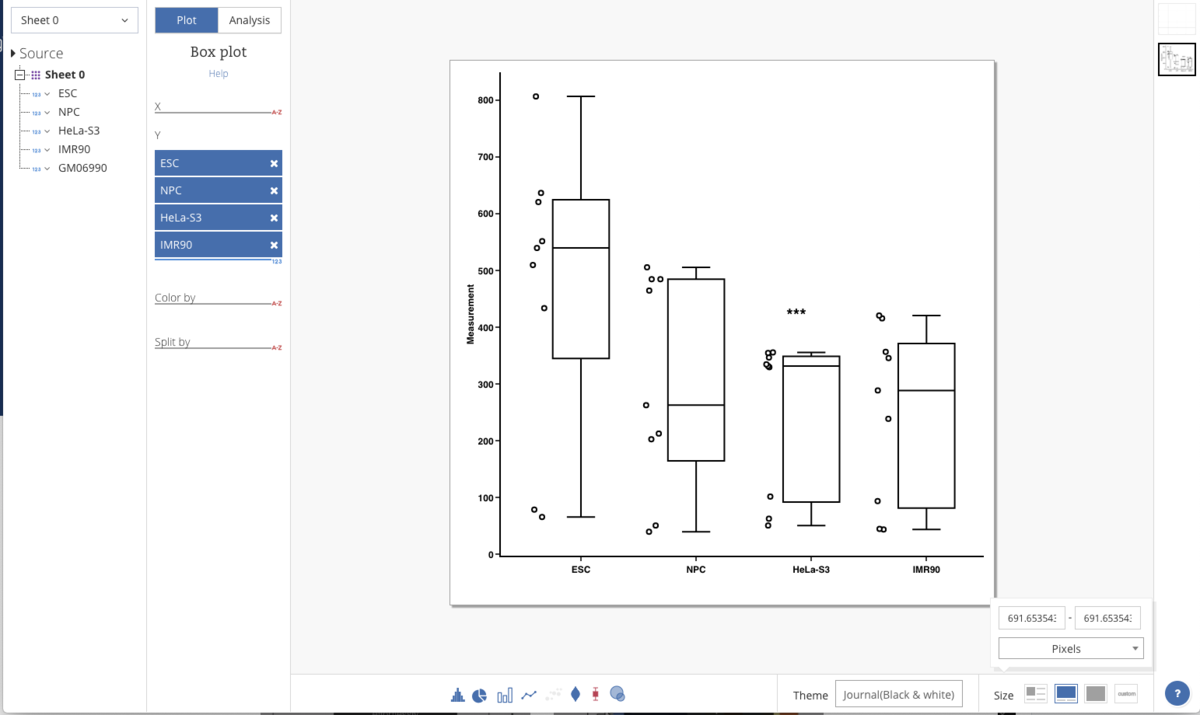Remove IMR90 from the Y variables

coord(274,244)
